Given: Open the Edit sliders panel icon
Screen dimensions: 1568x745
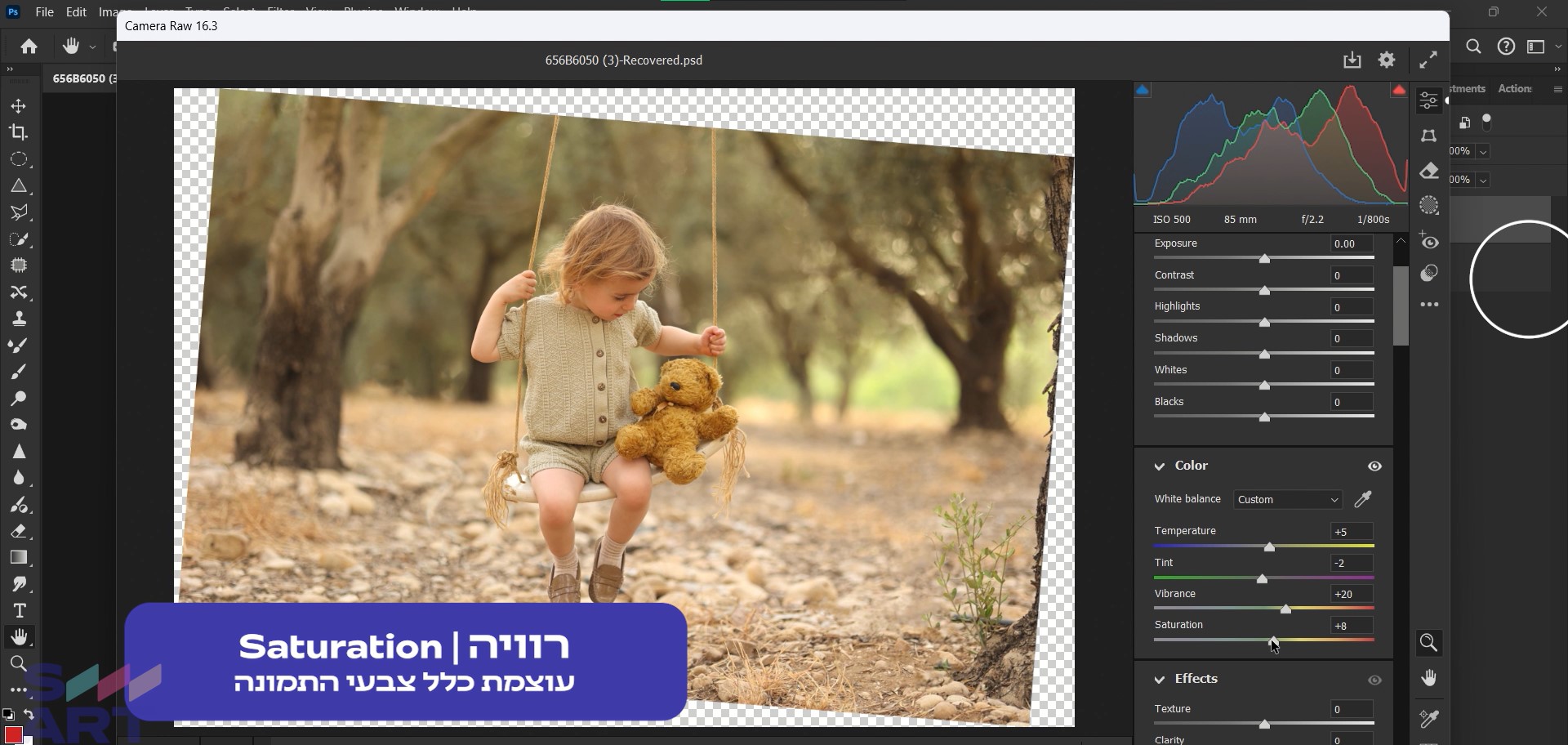Looking at the screenshot, I should pyautogui.click(x=1429, y=100).
